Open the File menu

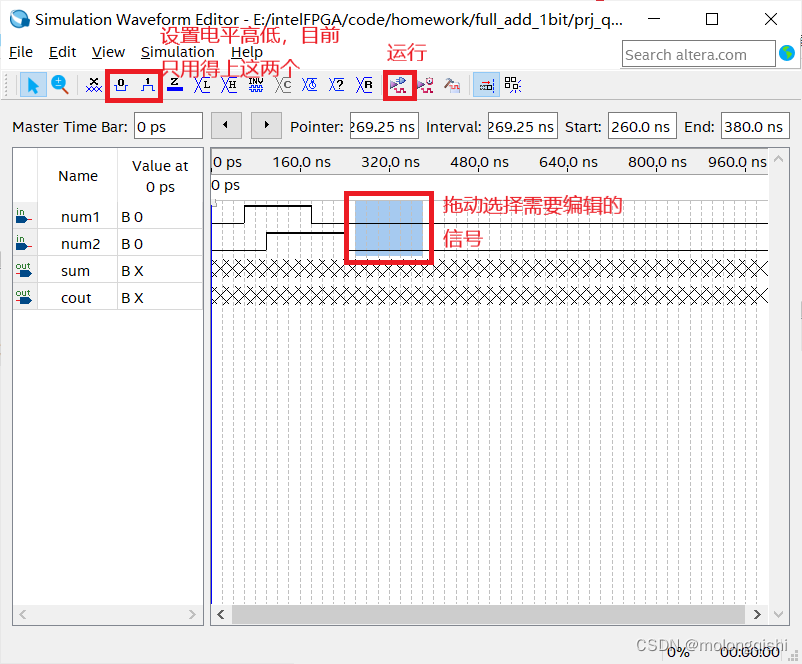(x=21, y=52)
